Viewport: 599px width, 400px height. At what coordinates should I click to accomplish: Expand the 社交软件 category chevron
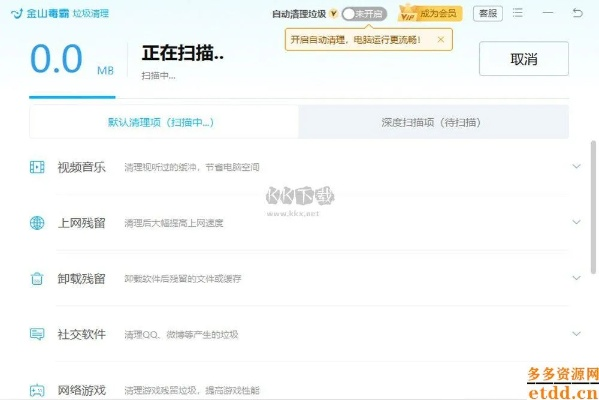click(x=576, y=334)
